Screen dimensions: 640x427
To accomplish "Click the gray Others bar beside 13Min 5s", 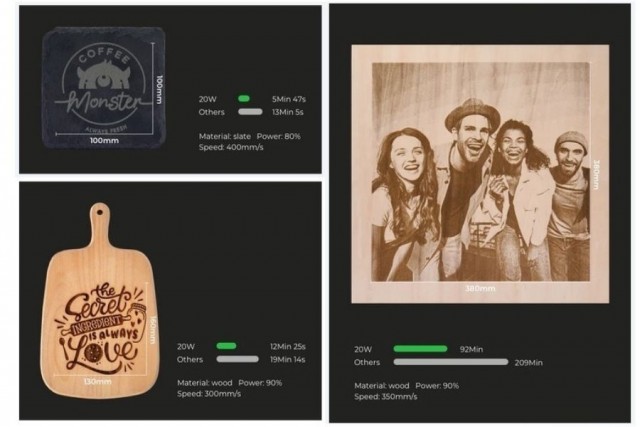I will (x=250, y=111).
